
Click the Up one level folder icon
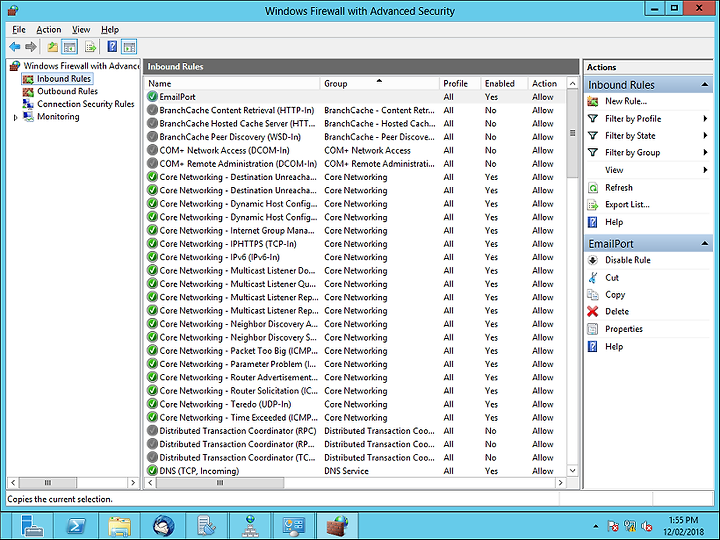click(x=52, y=46)
